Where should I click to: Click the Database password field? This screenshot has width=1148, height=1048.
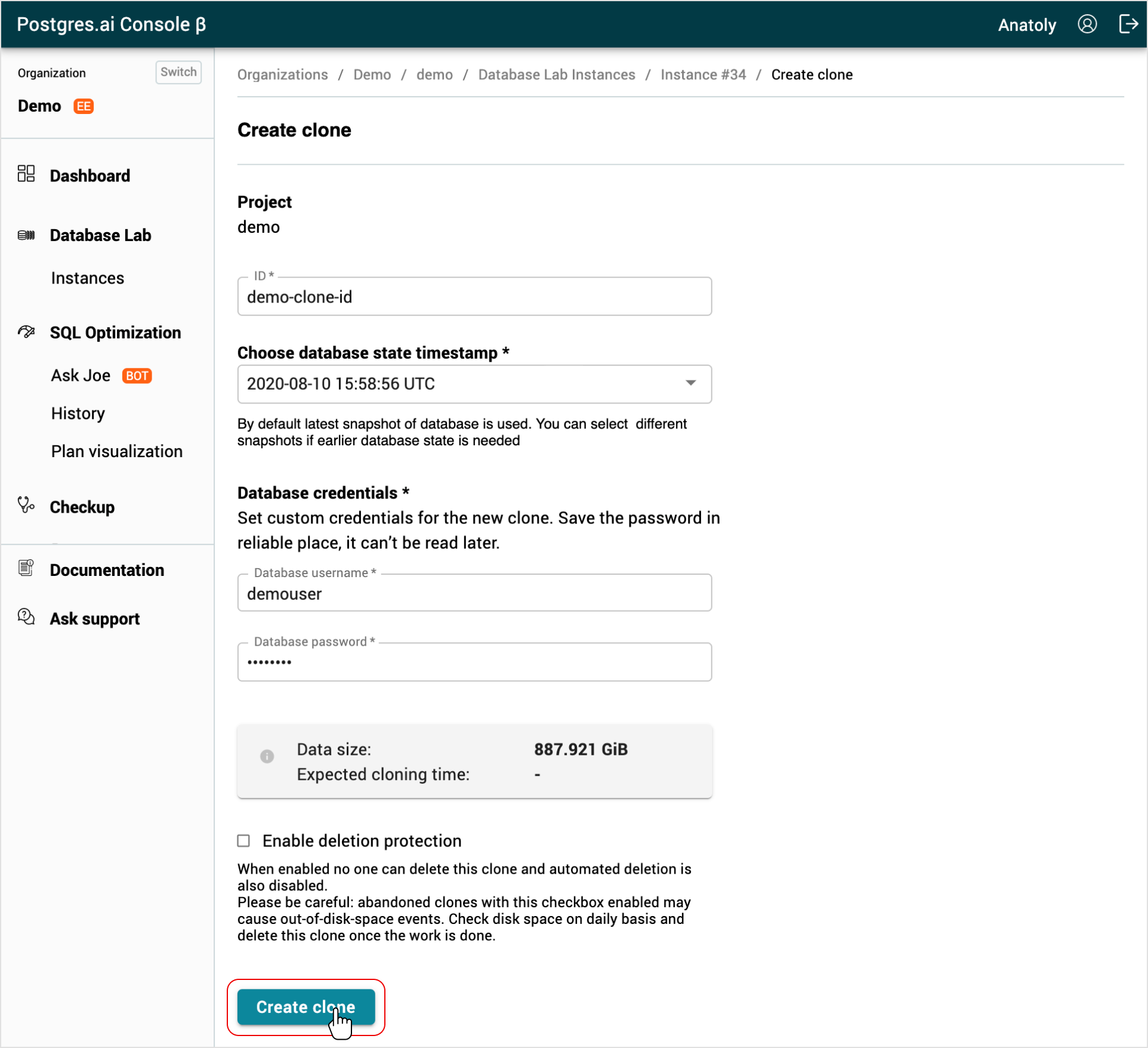click(x=474, y=662)
